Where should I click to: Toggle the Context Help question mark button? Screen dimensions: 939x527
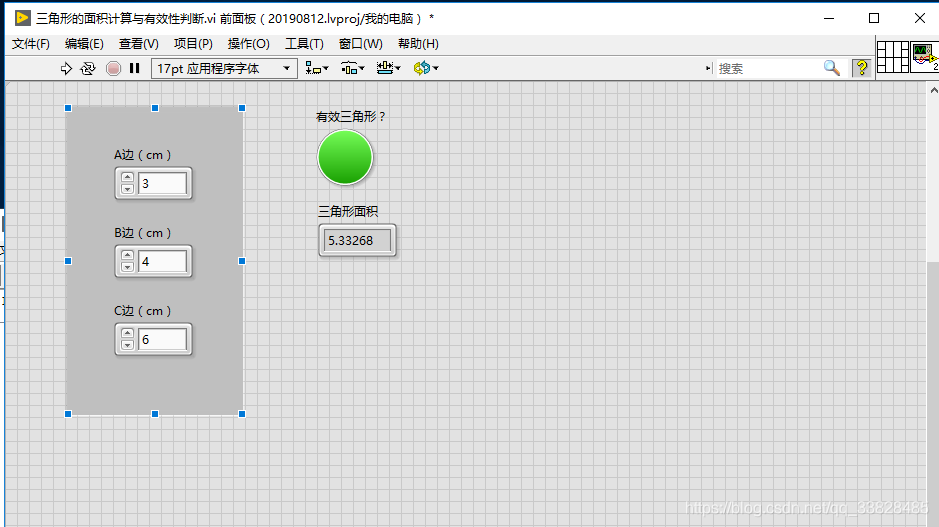point(862,68)
